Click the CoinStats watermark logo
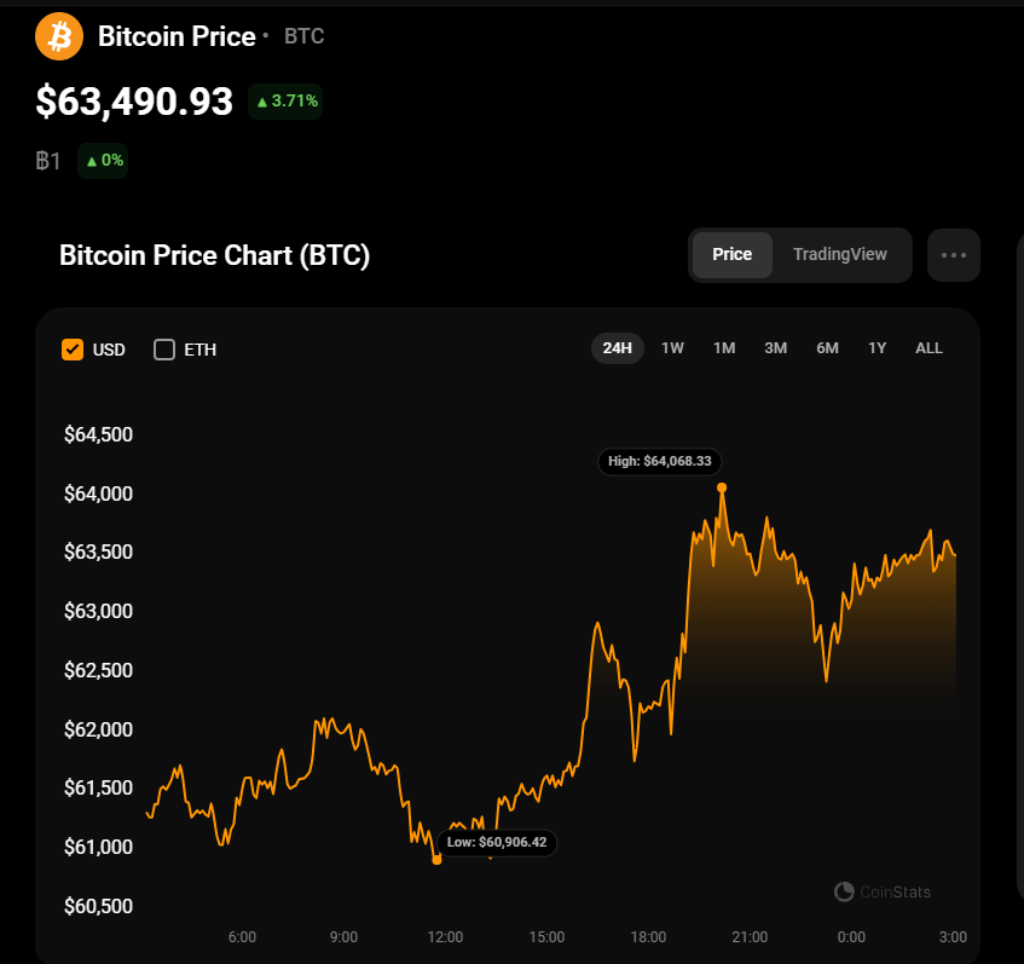 (x=882, y=891)
